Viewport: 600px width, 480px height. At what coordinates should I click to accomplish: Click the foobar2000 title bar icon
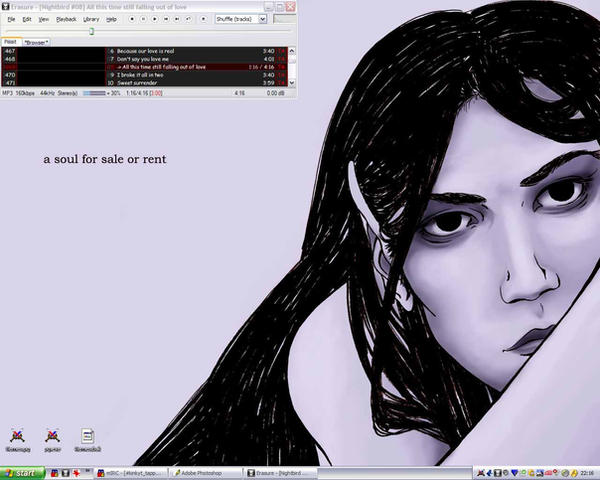tap(5, 7)
